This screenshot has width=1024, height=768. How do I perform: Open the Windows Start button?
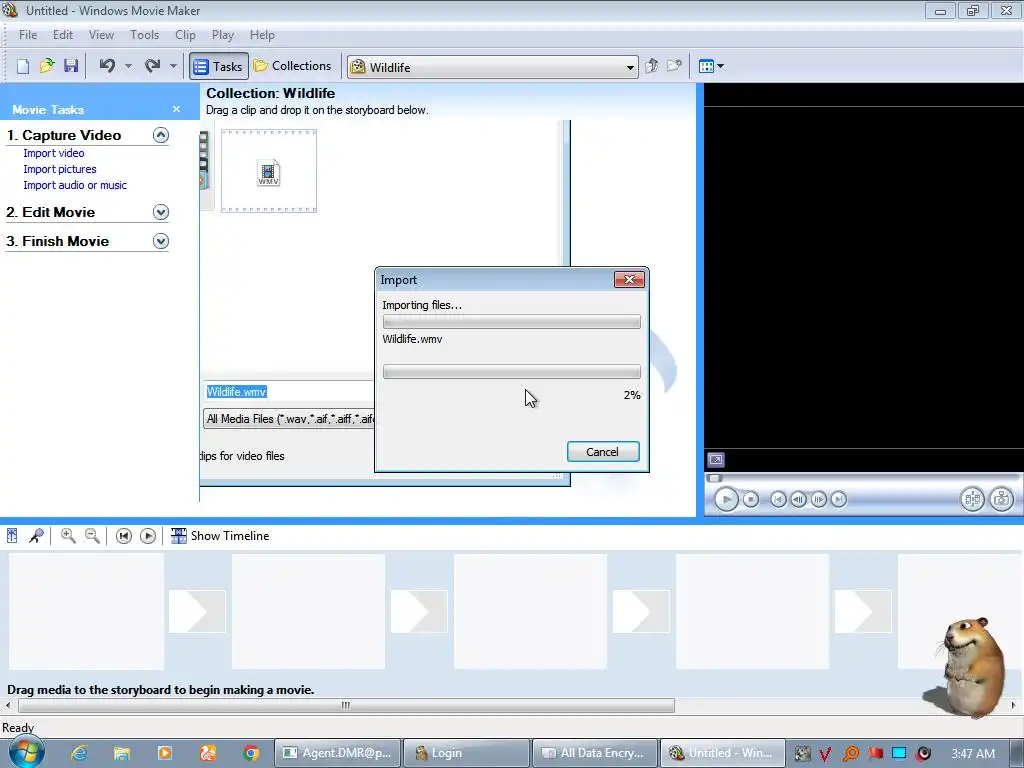[x=25, y=753]
